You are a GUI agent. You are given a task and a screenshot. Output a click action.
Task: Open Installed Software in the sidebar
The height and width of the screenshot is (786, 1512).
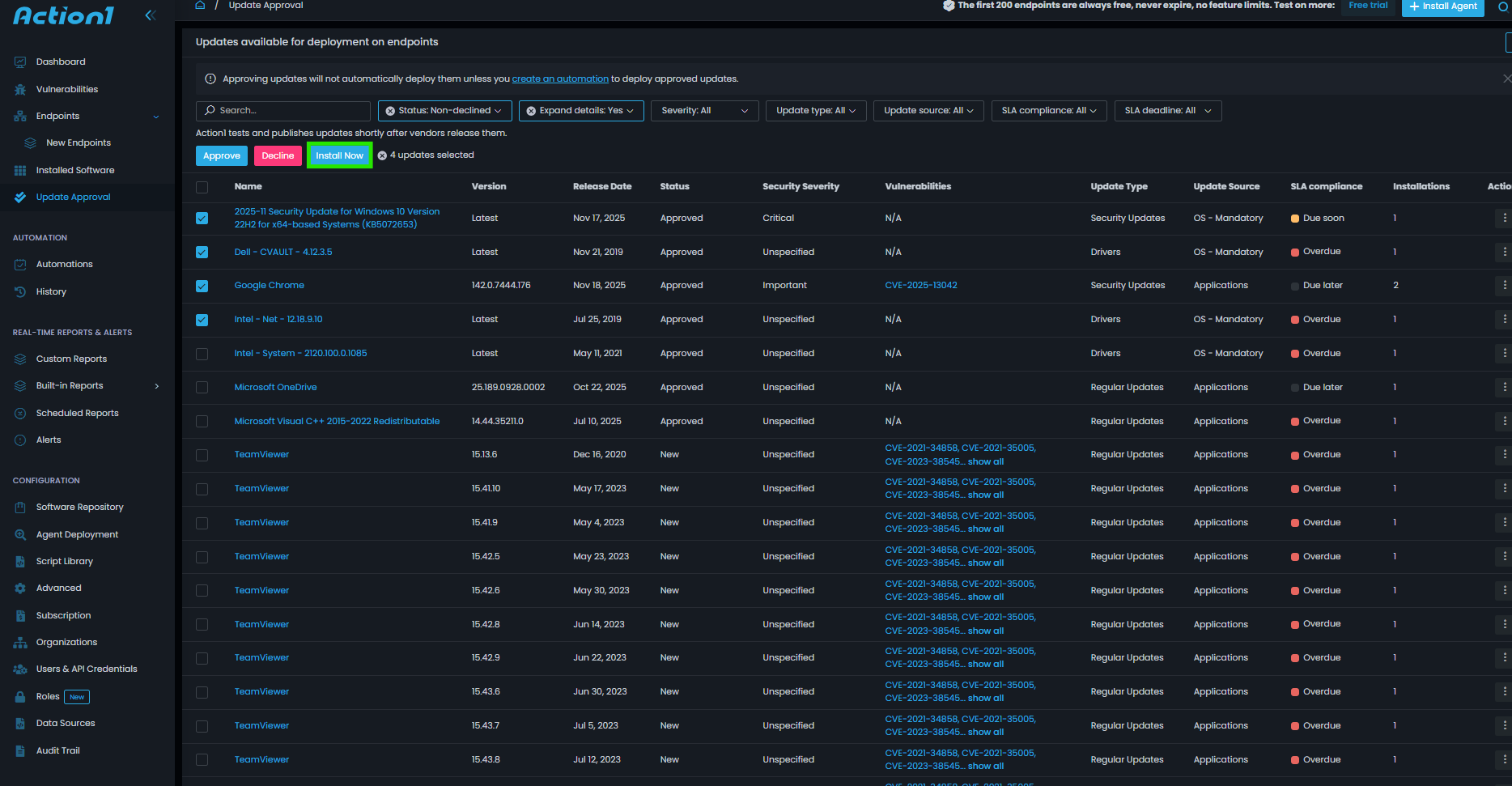click(x=75, y=170)
